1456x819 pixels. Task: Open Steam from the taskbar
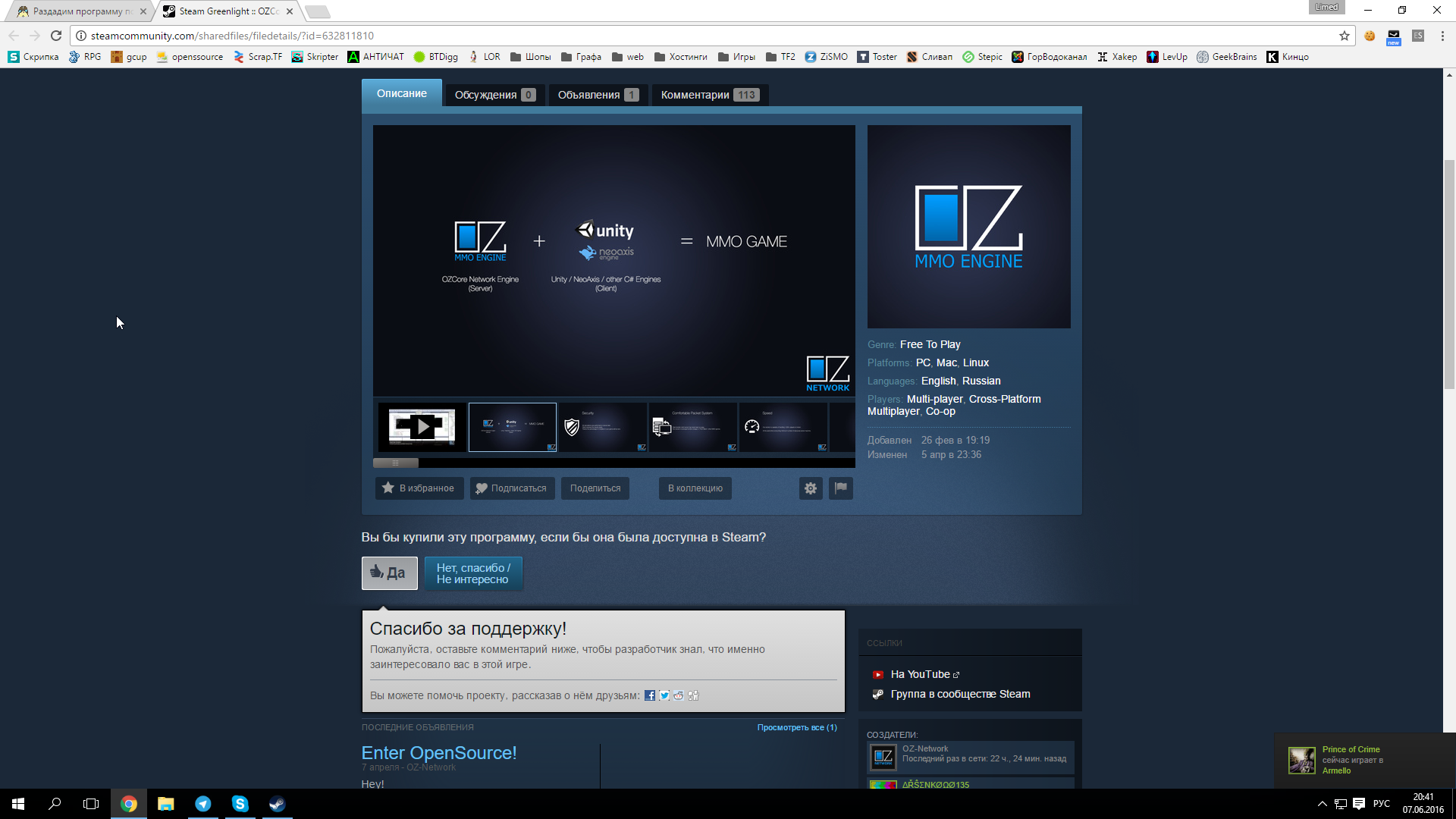277,804
